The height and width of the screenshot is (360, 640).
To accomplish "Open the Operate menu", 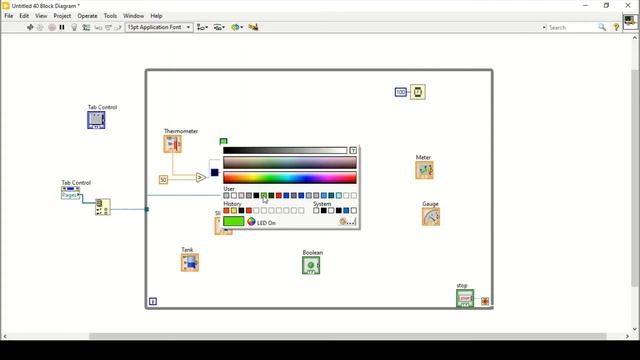I will coord(87,16).
